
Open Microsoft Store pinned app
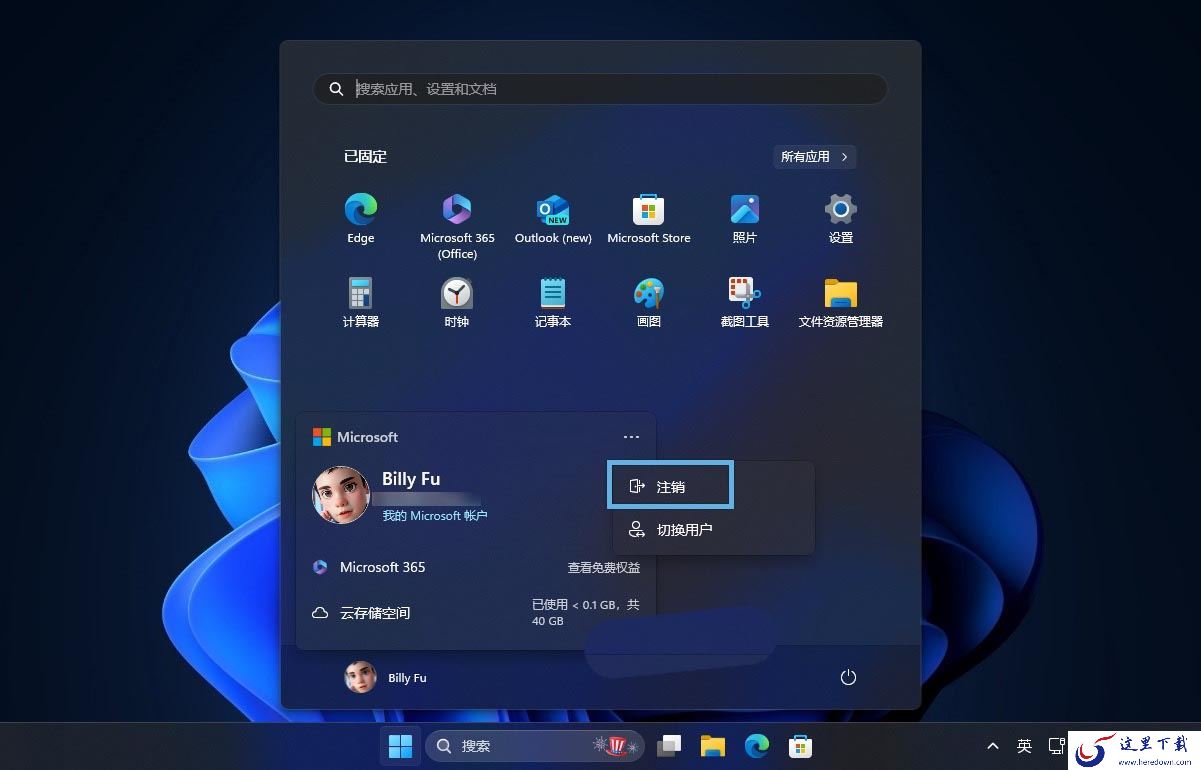click(649, 218)
